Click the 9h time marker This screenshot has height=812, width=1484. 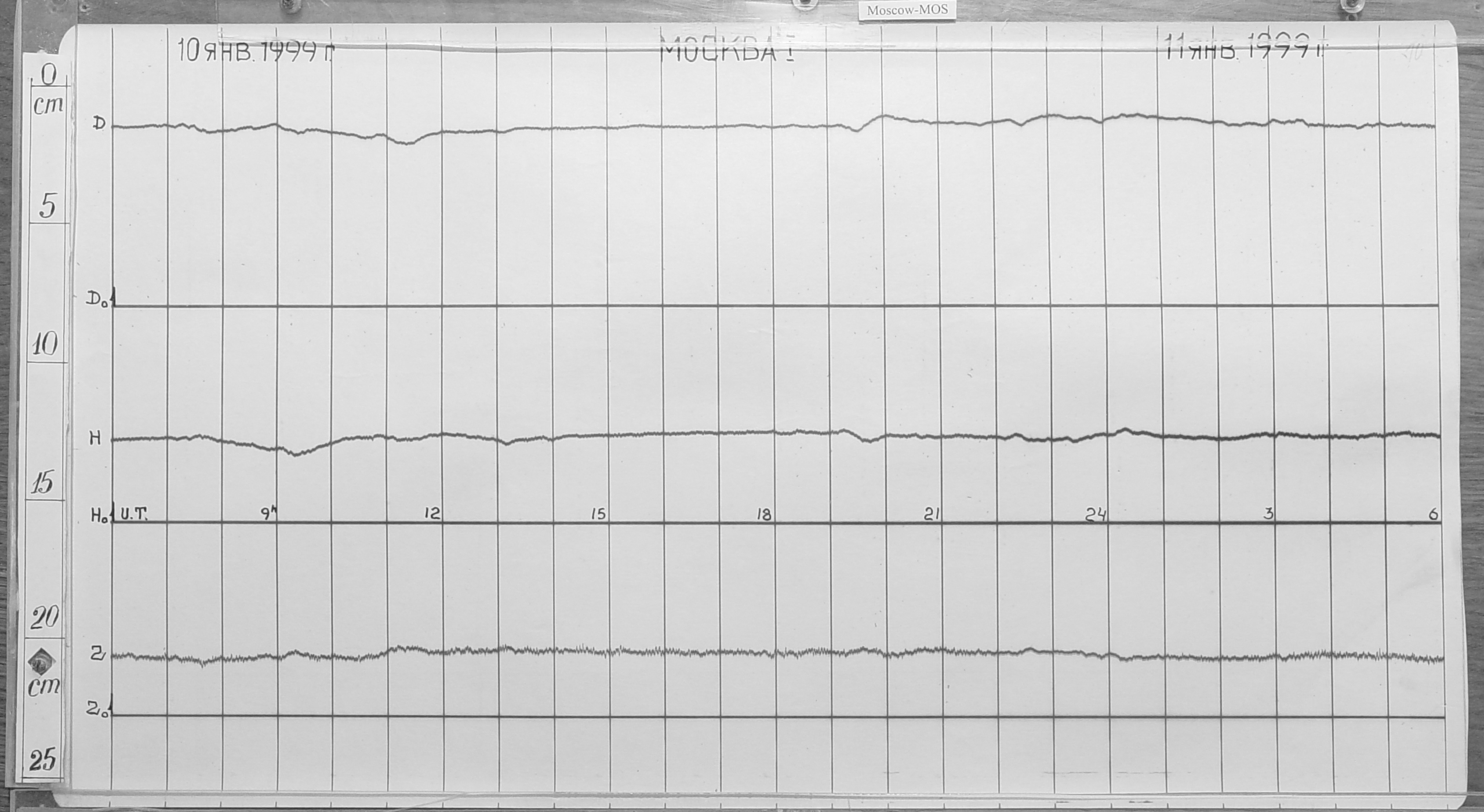(x=268, y=514)
